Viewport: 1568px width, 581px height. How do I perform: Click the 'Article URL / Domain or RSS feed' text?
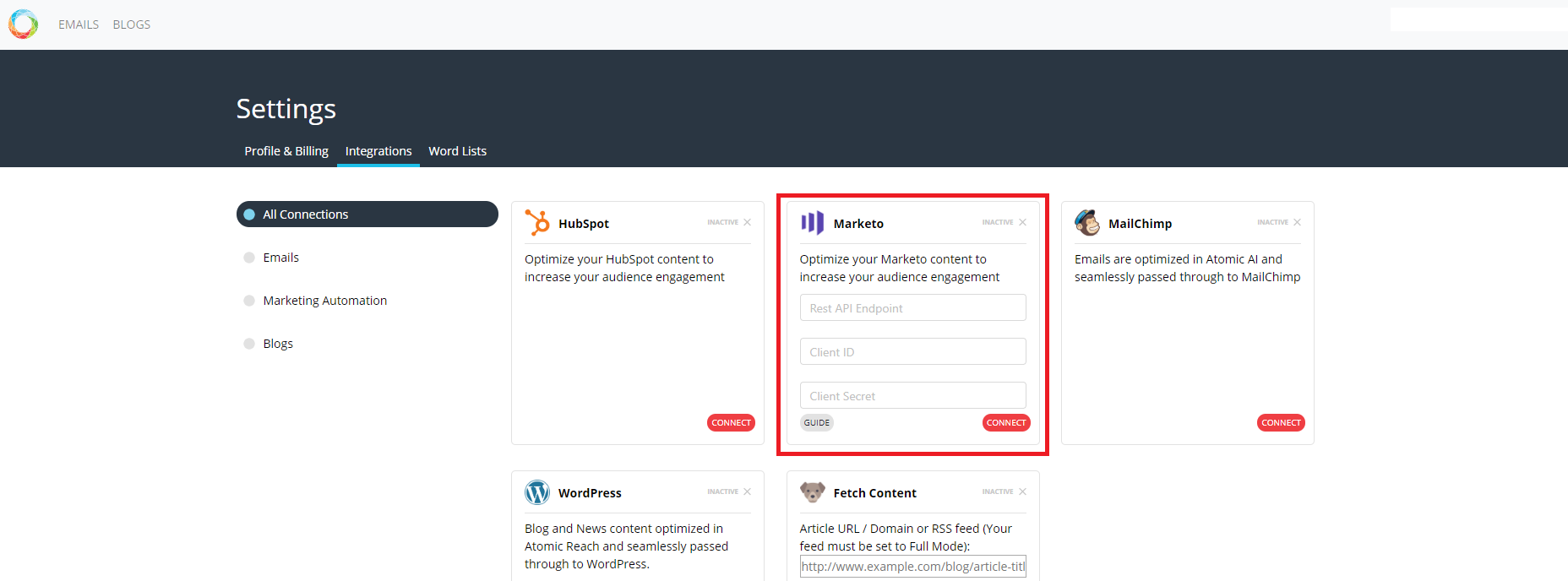(x=906, y=537)
